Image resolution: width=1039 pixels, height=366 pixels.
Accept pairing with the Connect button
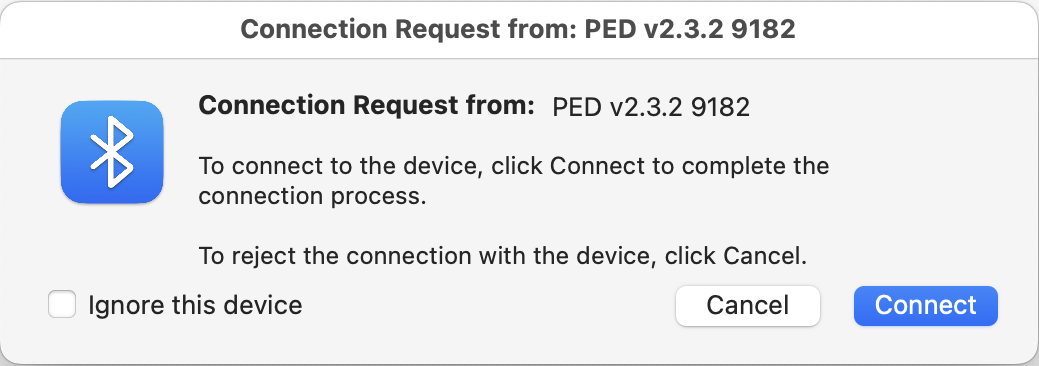point(926,306)
